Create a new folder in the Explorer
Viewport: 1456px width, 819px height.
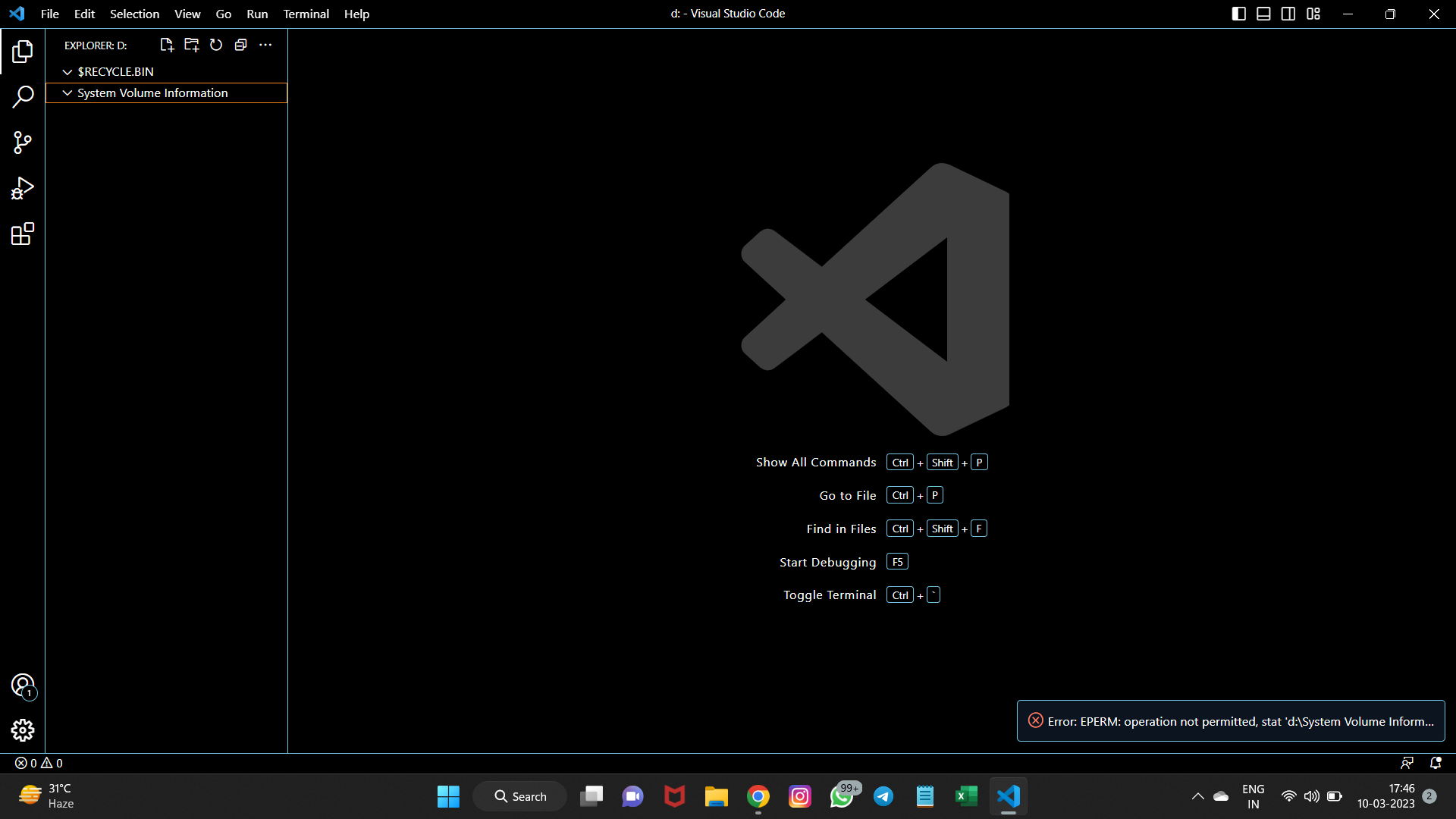click(191, 45)
